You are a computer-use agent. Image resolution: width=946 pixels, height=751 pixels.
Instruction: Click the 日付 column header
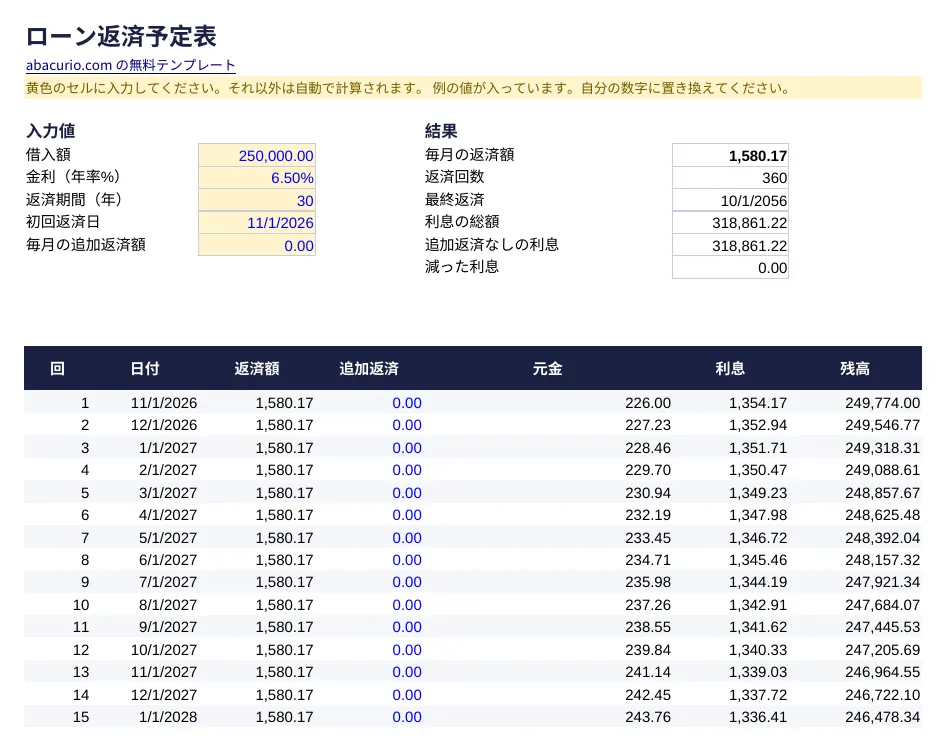(x=145, y=369)
